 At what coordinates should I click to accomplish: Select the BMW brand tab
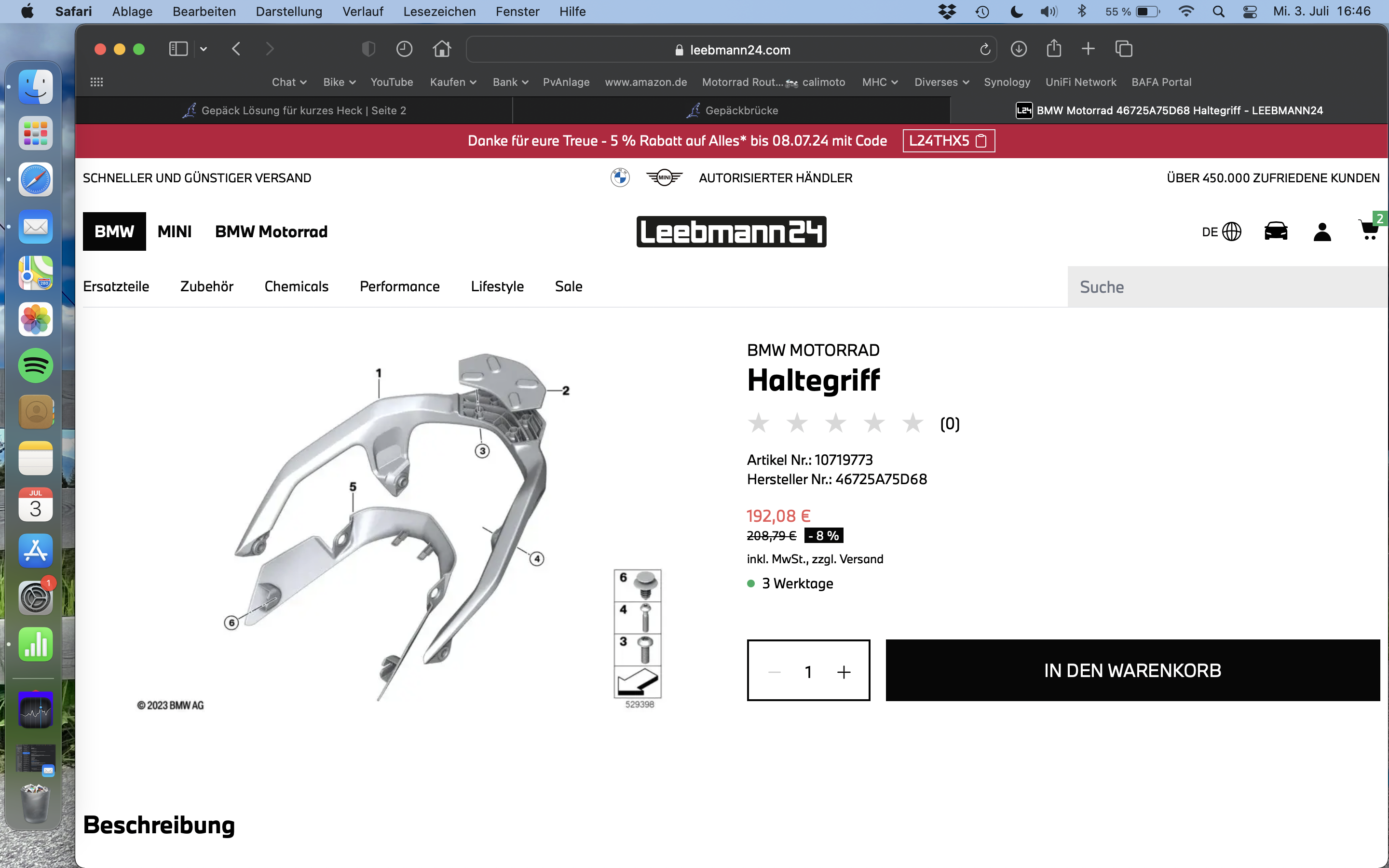click(114, 231)
